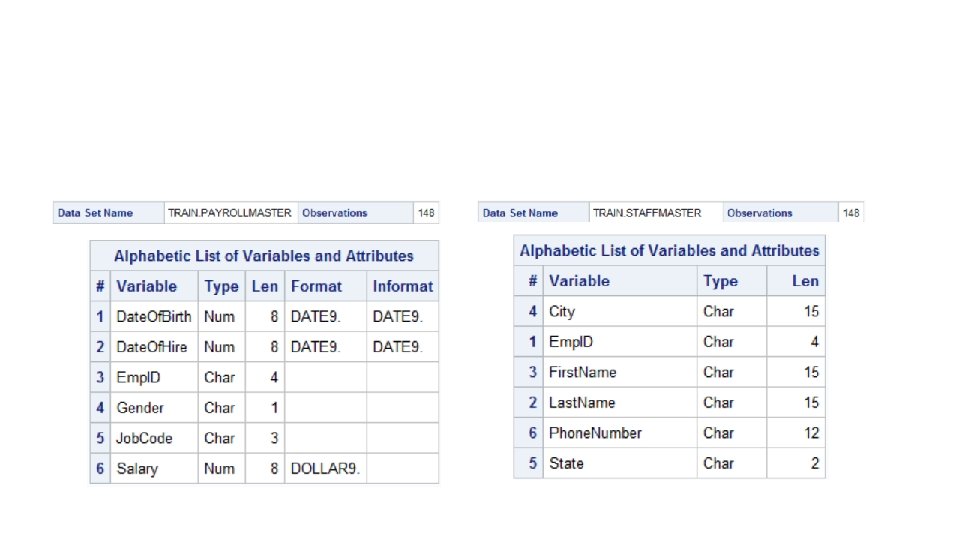Screen dimensions: 960x540
Task: Click the DOLLAR9. format cell
Action: point(326,469)
